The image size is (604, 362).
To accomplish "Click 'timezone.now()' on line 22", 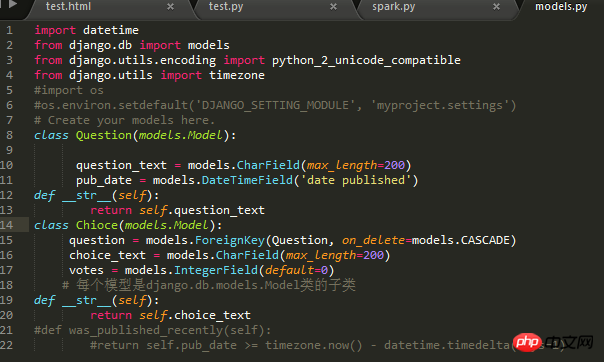I will [x=314, y=345].
